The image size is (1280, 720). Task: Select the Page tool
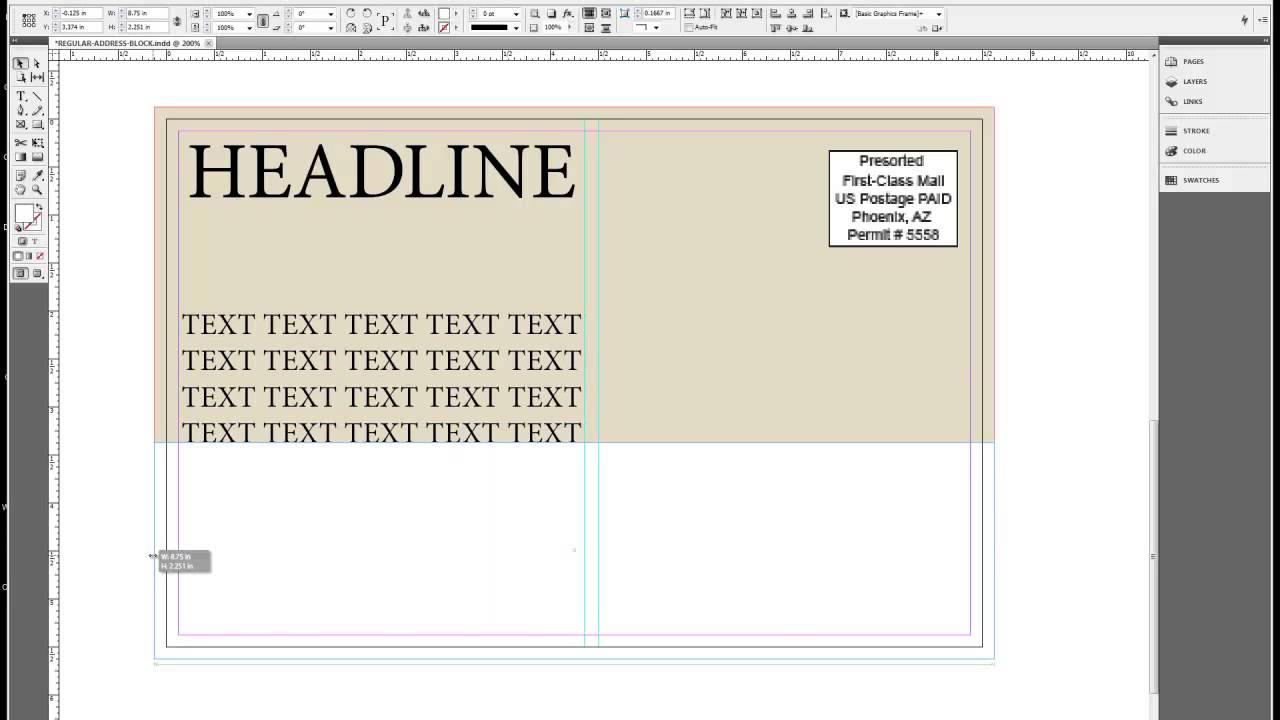coord(20,78)
